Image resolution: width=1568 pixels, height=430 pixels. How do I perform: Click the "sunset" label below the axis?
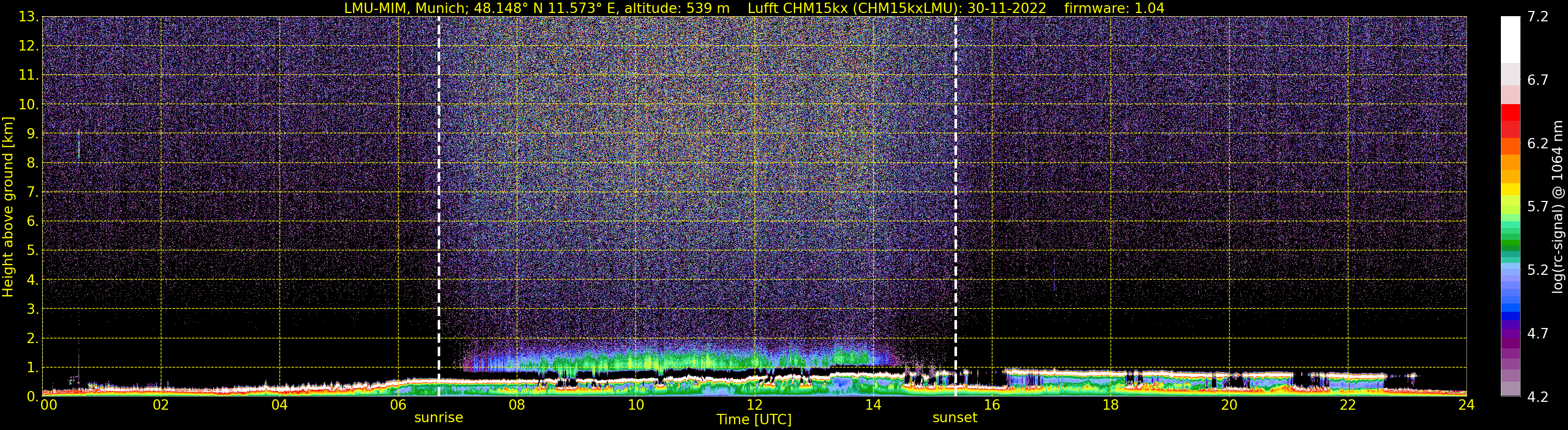(955, 418)
